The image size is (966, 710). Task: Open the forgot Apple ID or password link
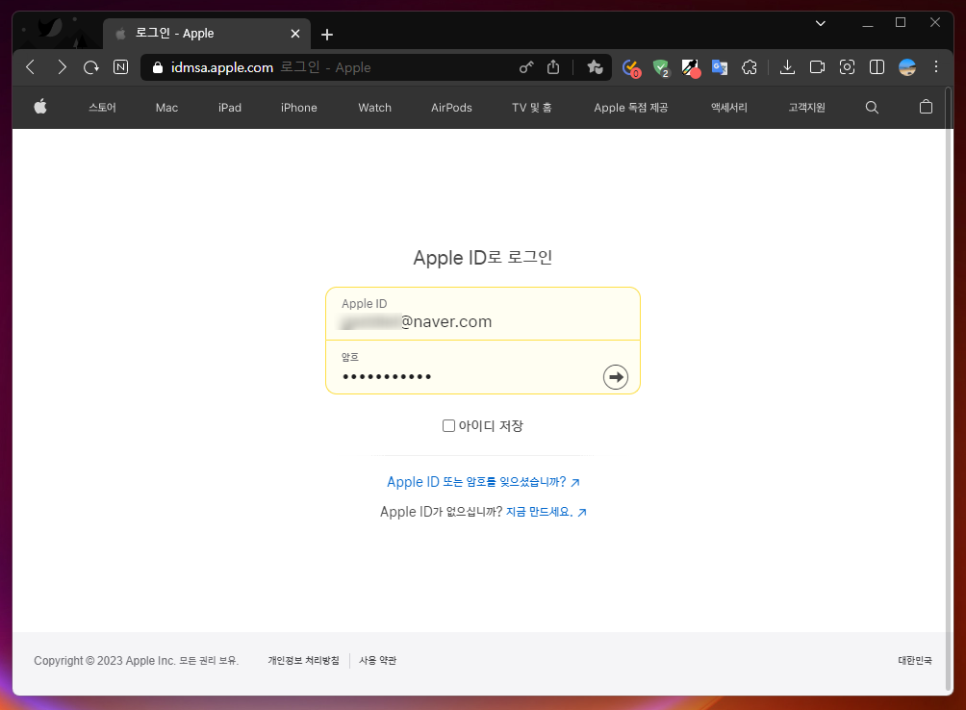[x=483, y=482]
